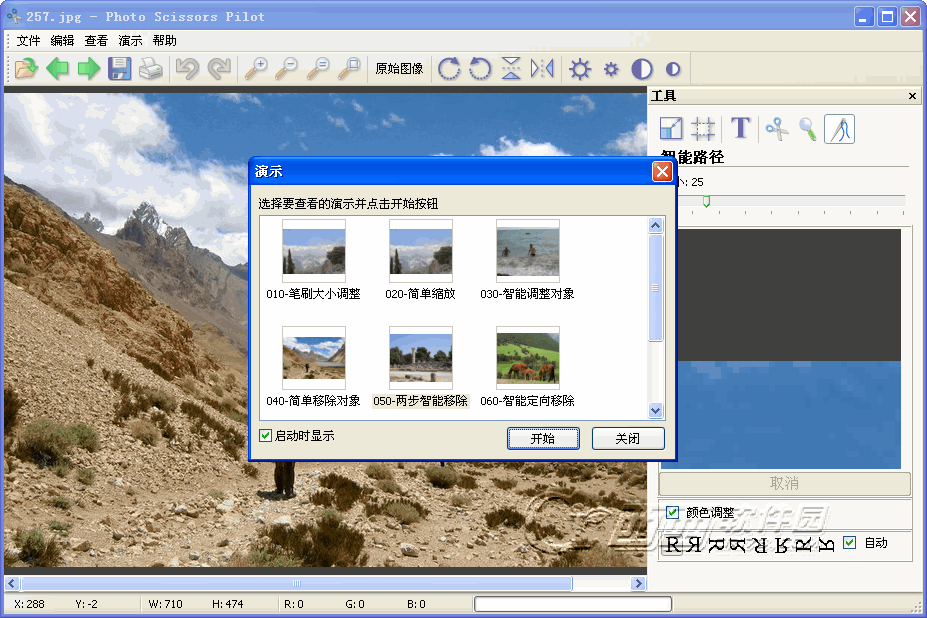Zoom in with the plus magnifier

[x=256, y=69]
